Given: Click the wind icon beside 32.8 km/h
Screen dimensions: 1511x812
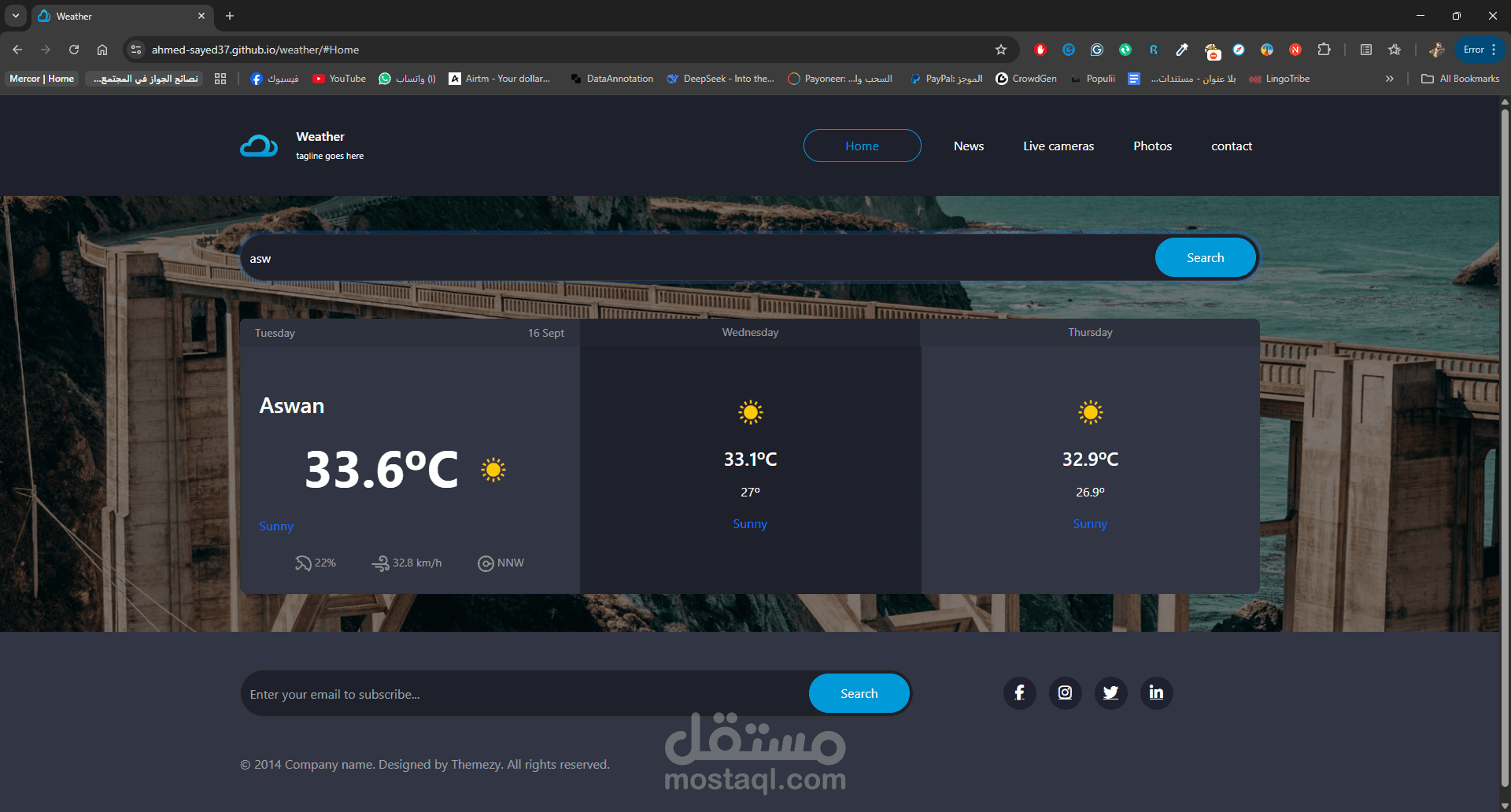Looking at the screenshot, I should (380, 563).
